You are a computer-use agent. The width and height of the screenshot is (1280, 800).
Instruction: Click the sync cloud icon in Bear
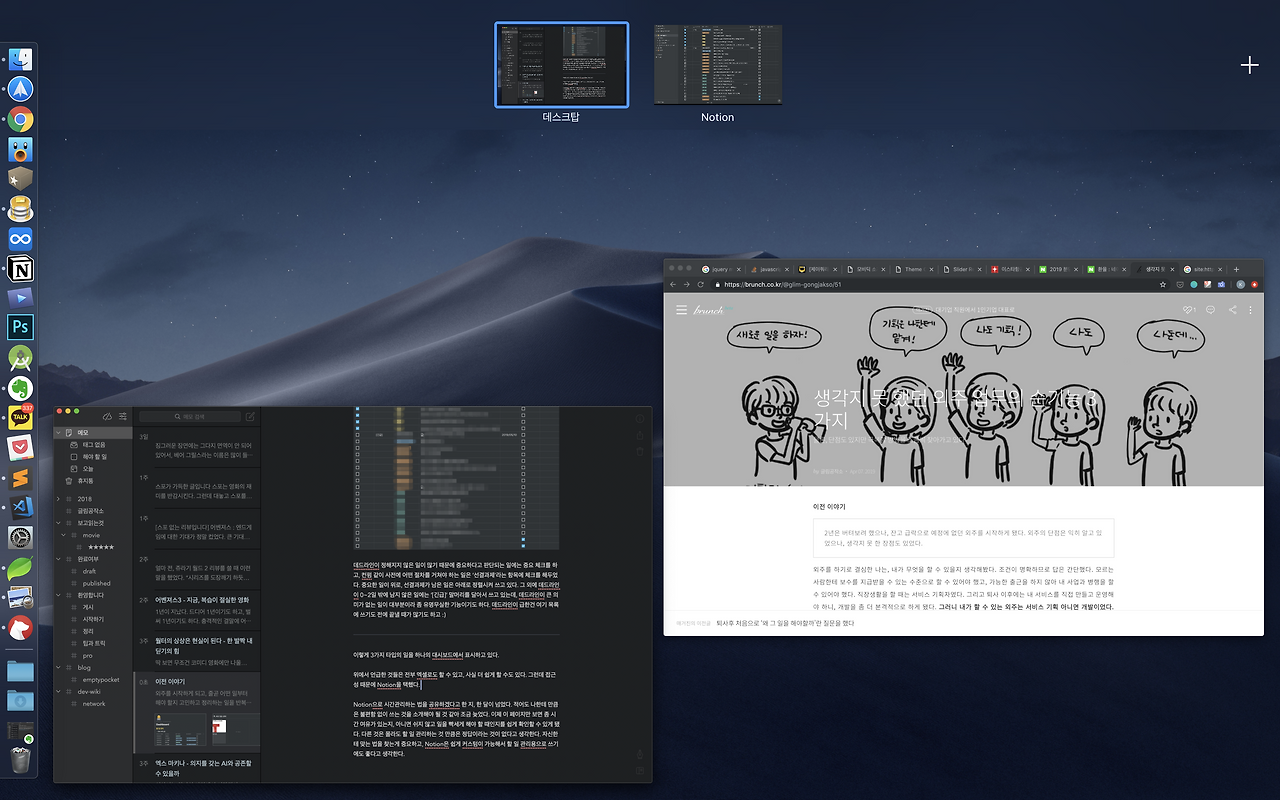(x=108, y=417)
